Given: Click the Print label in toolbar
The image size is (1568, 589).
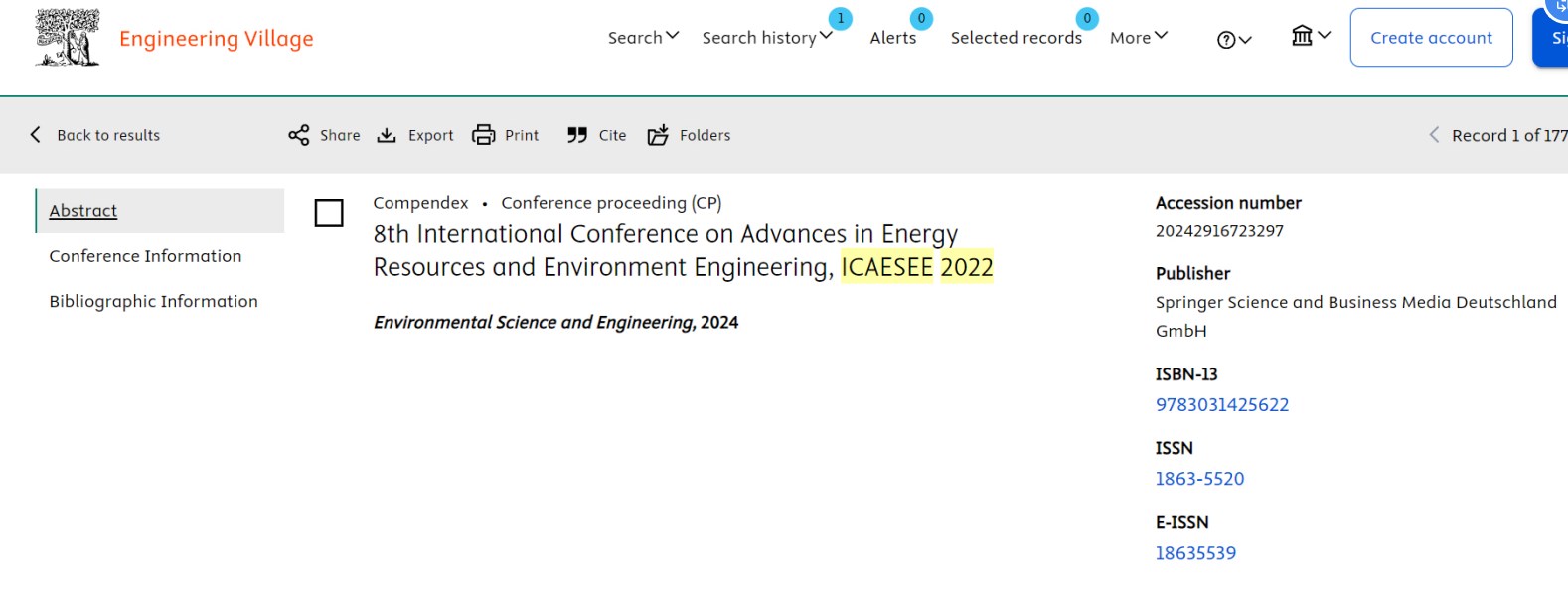Looking at the screenshot, I should pyautogui.click(x=522, y=135).
